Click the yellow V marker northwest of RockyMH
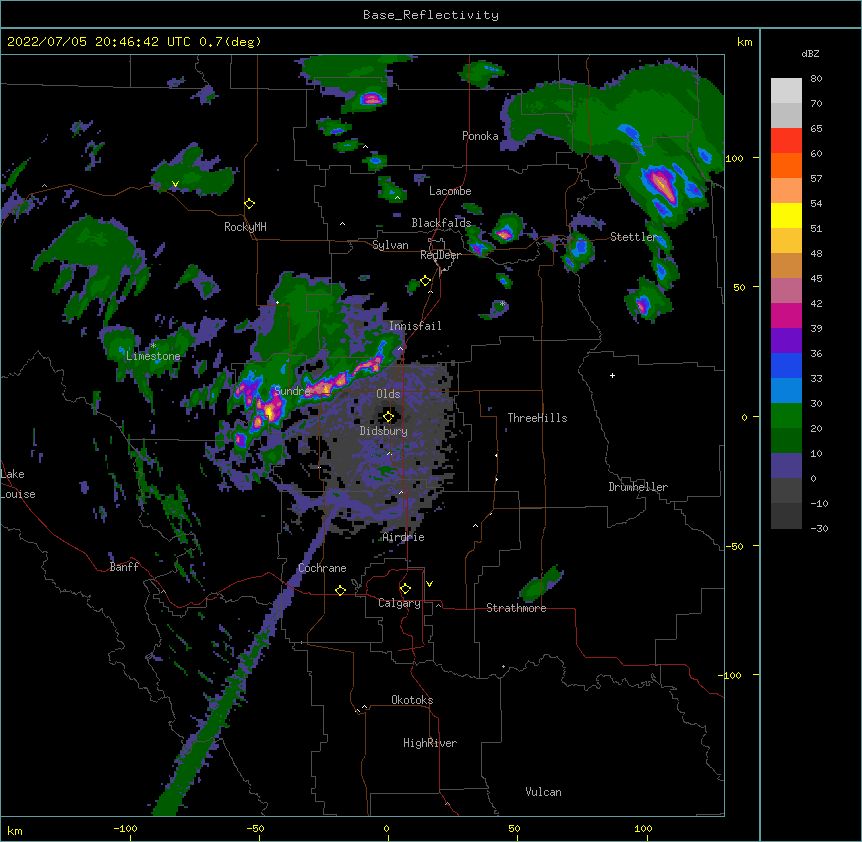862x842 pixels. (175, 184)
